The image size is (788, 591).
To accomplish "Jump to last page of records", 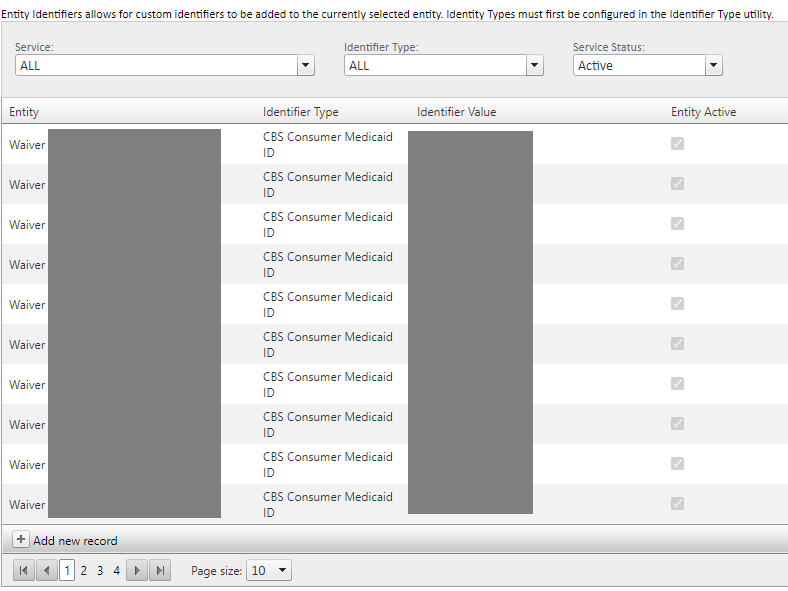I will coord(160,570).
